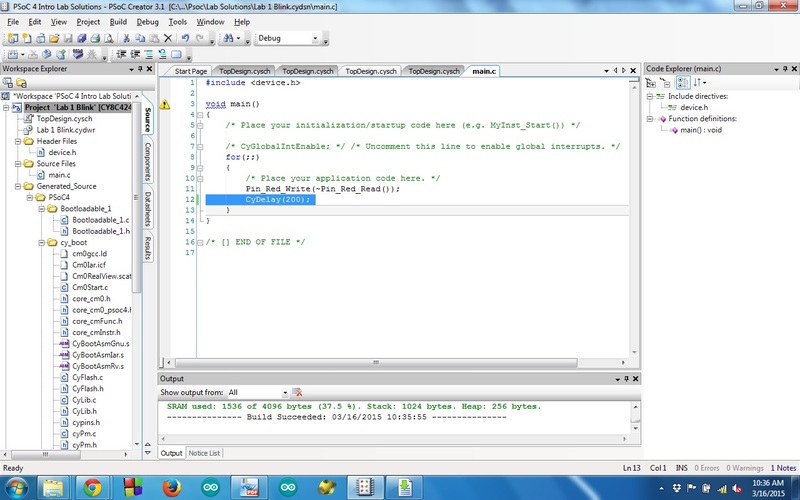The image size is (800, 500).
Task: Click the Open file folder icon
Action: (55, 38)
